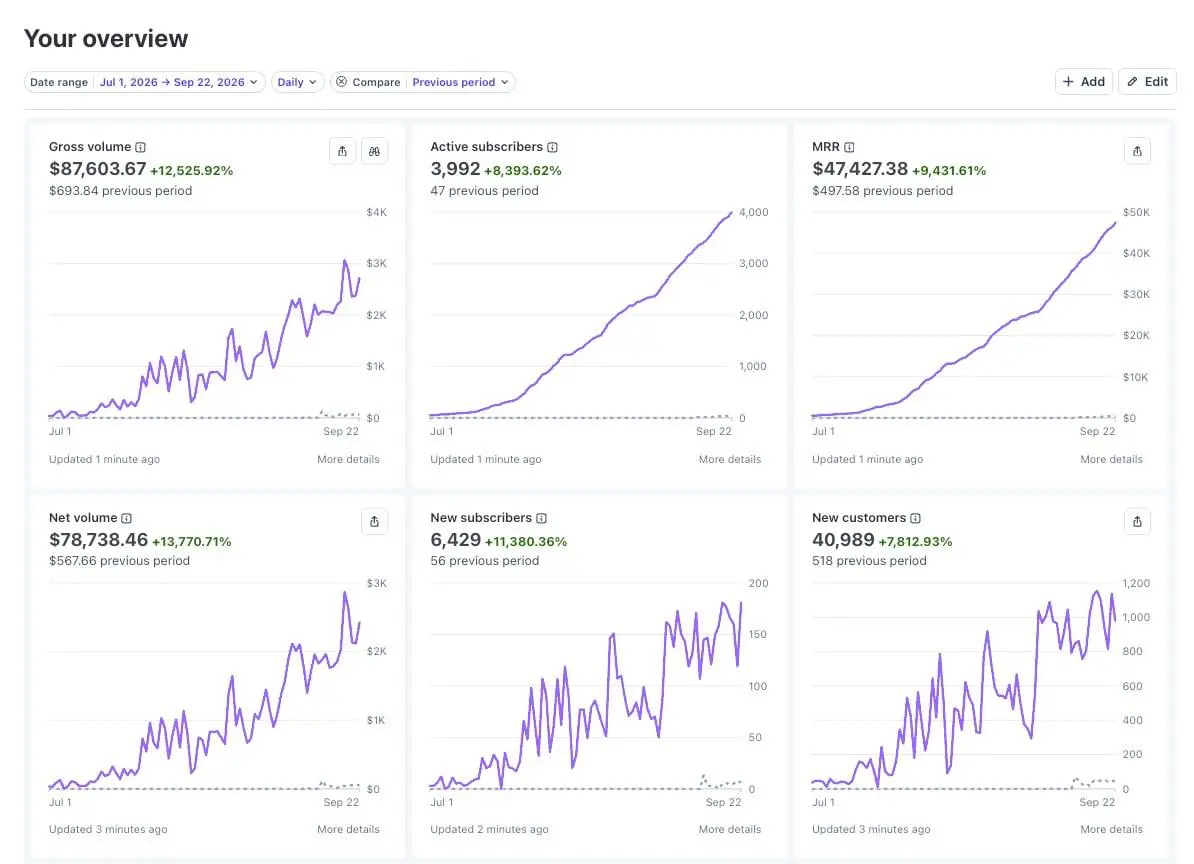The height and width of the screenshot is (864, 1194).
Task: Open More details for MRR
Action: 1111,459
